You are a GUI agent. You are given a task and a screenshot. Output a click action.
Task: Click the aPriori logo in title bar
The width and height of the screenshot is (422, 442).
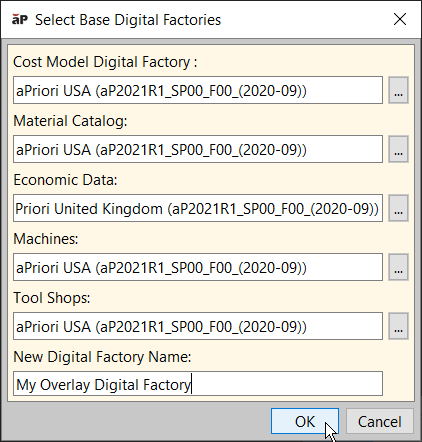click(x=20, y=19)
